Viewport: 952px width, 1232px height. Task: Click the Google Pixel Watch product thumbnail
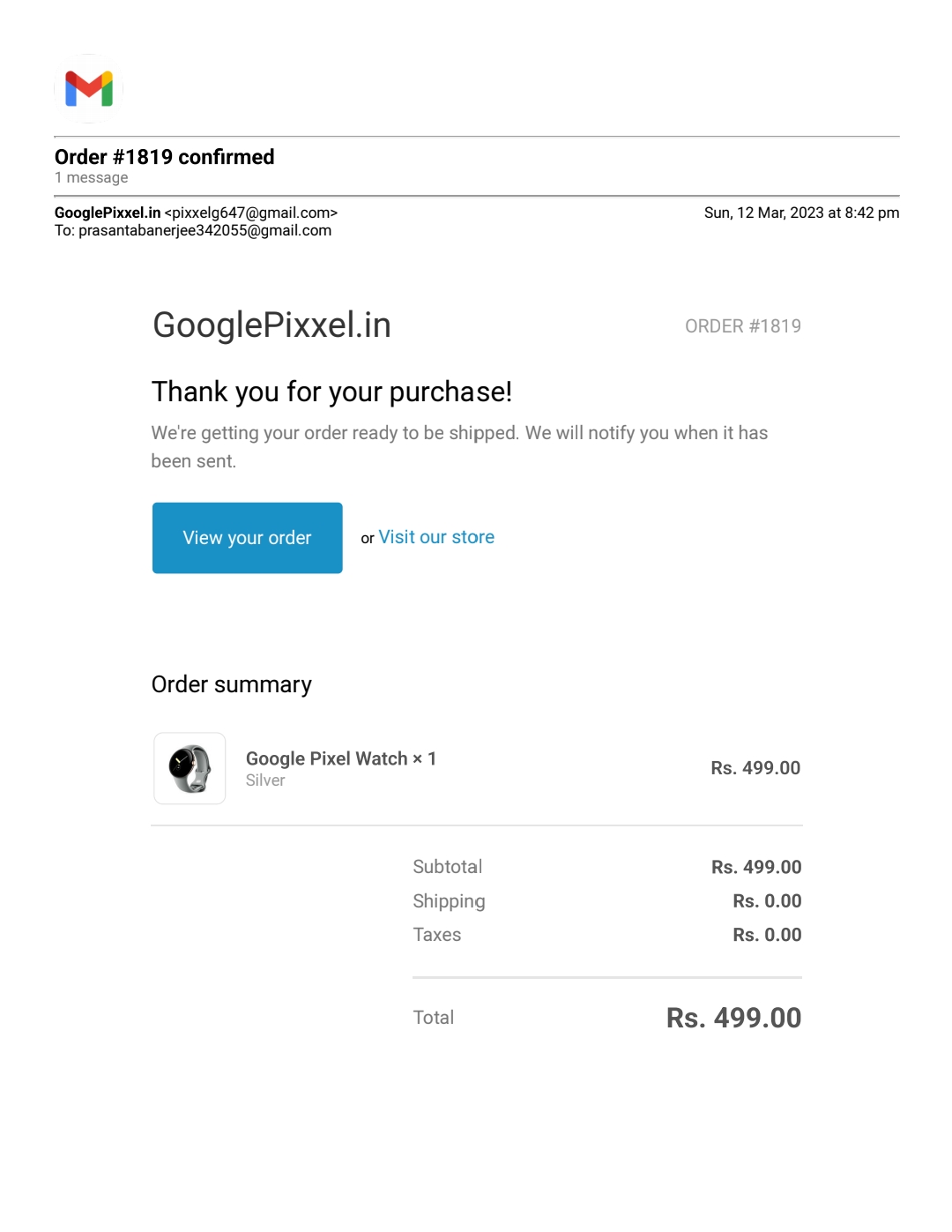coord(190,768)
